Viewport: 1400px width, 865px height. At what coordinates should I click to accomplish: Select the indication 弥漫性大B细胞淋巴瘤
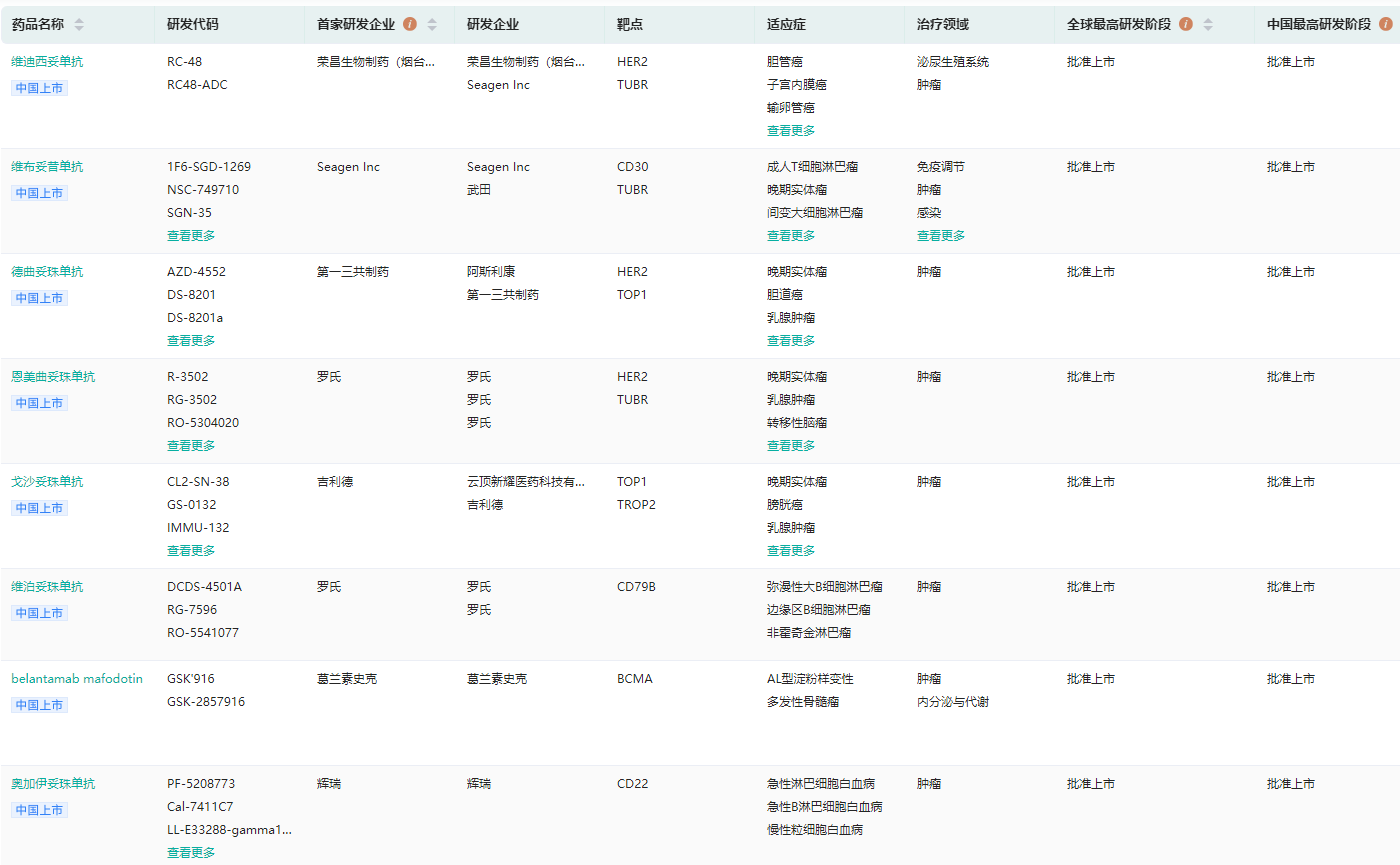(x=825, y=587)
